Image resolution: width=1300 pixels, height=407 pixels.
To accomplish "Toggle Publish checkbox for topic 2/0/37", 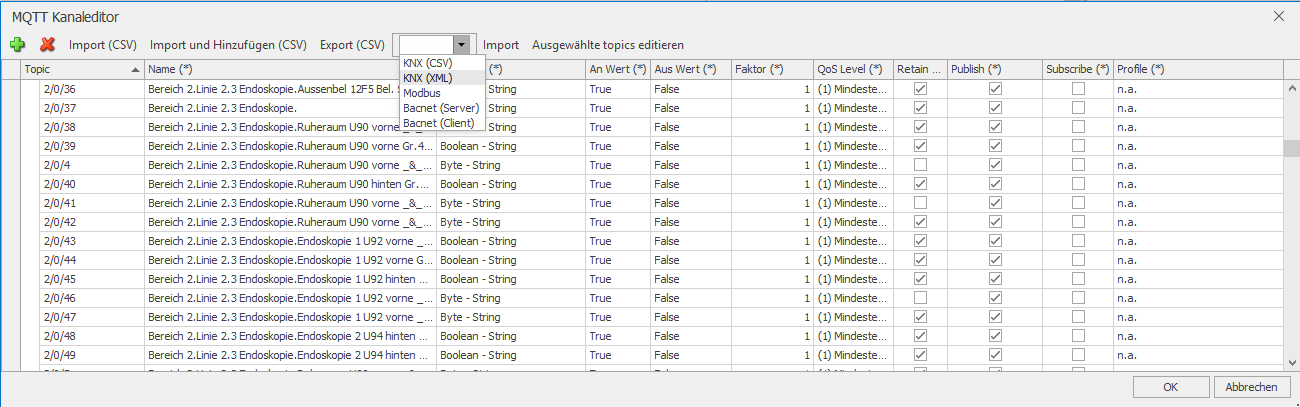I will pyautogui.click(x=995, y=108).
